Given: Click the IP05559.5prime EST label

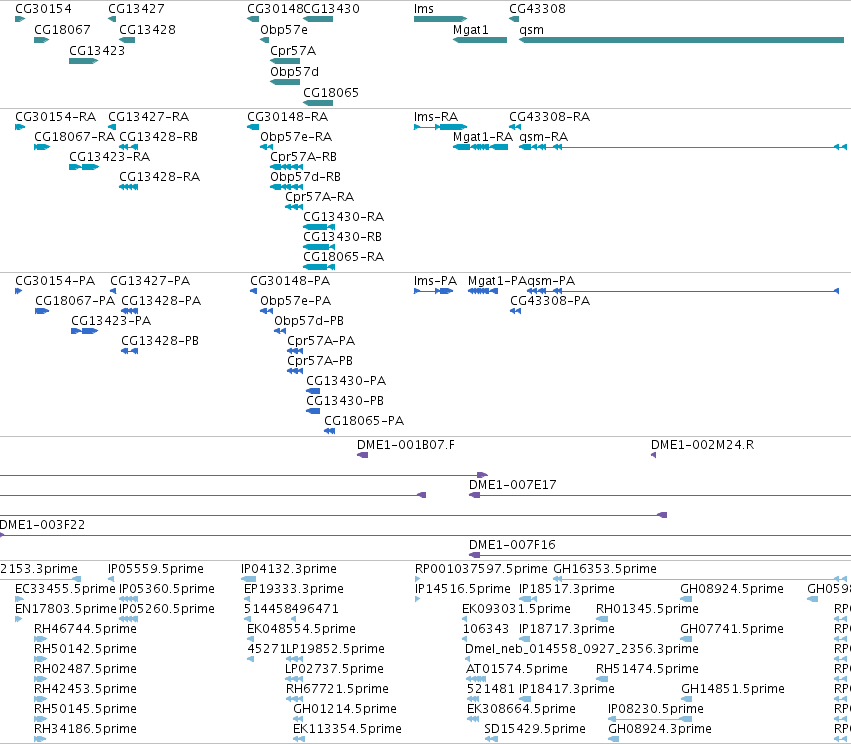Looking at the screenshot, I should tap(156, 569).
